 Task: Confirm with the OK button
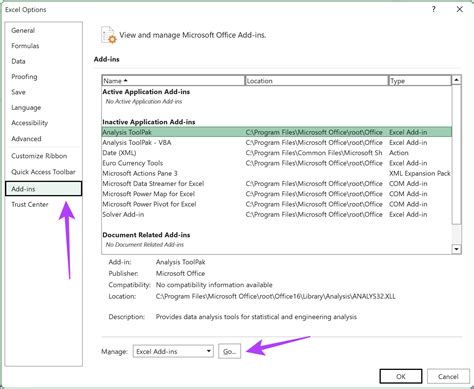(401, 376)
